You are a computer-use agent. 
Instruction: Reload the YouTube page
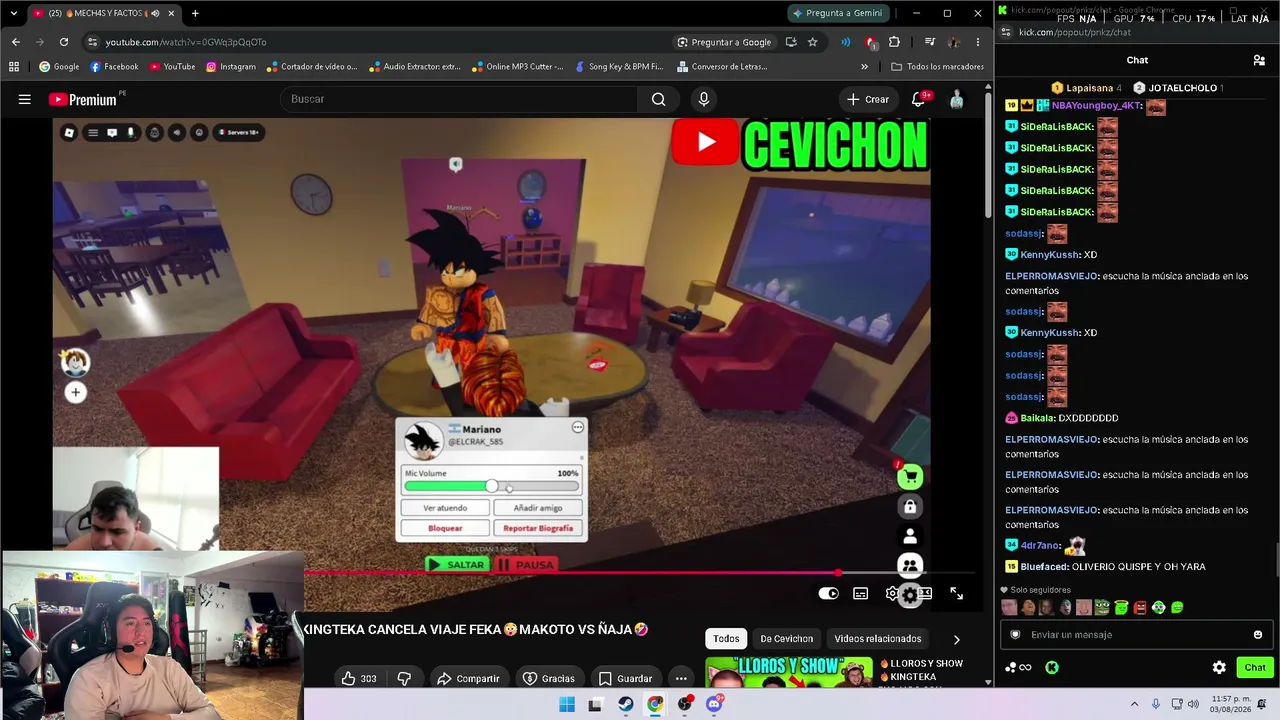64,42
